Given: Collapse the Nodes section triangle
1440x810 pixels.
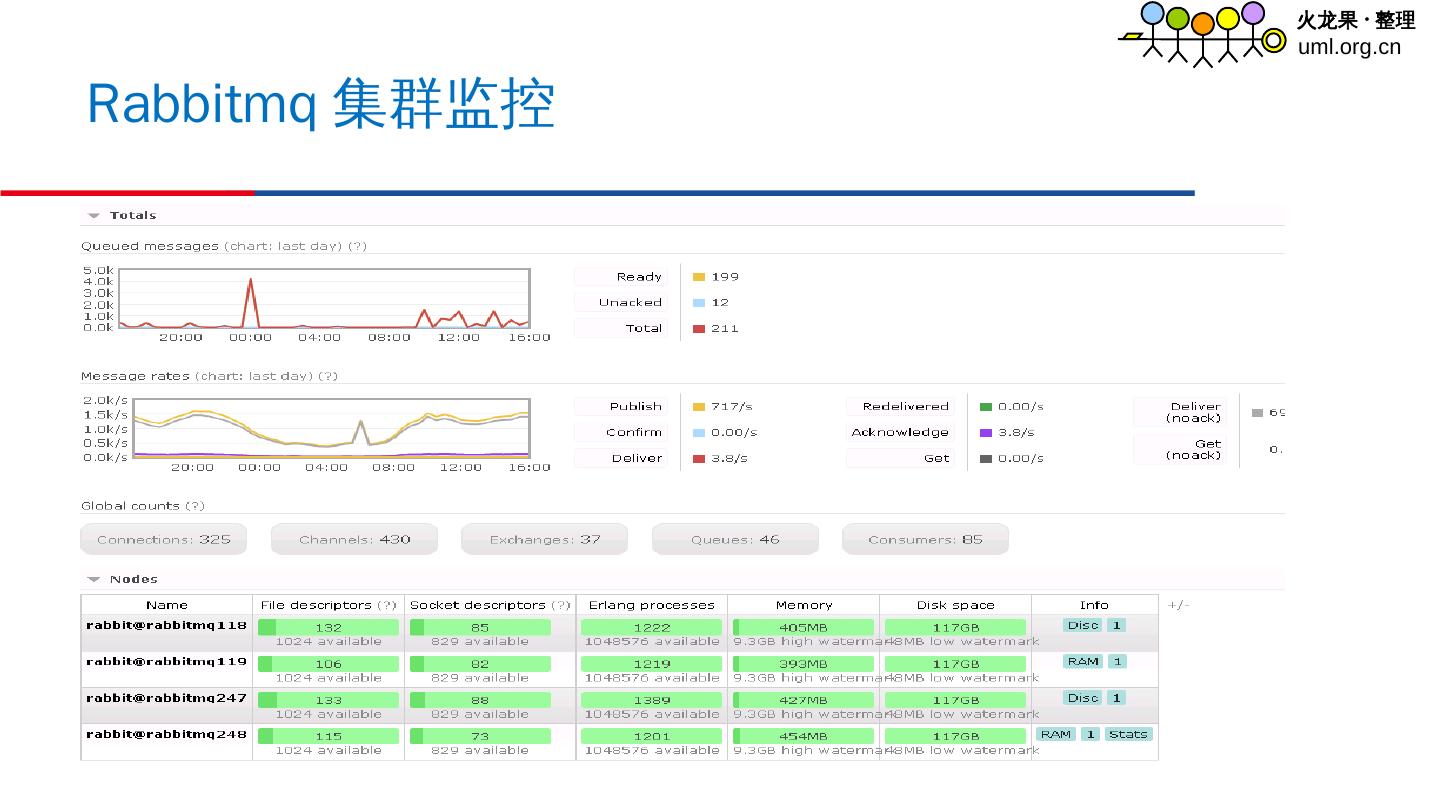Looking at the screenshot, I should coord(93,579).
